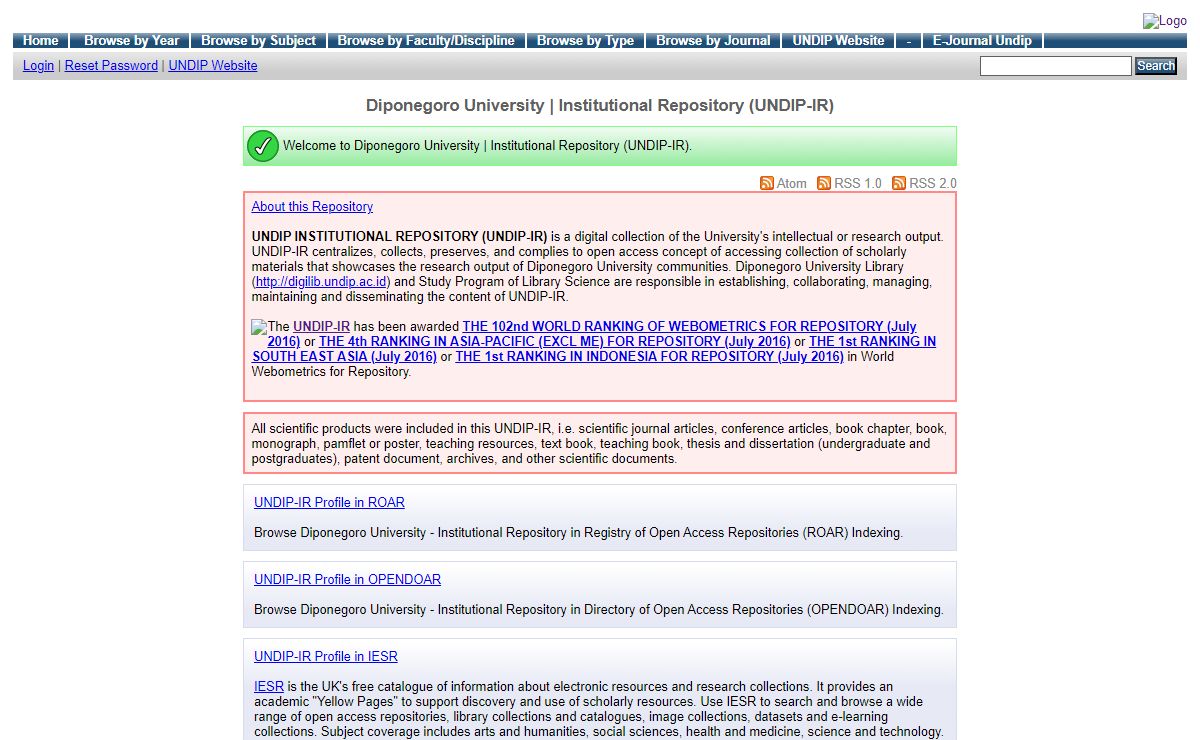Open Browse by Type menu

click(x=585, y=41)
